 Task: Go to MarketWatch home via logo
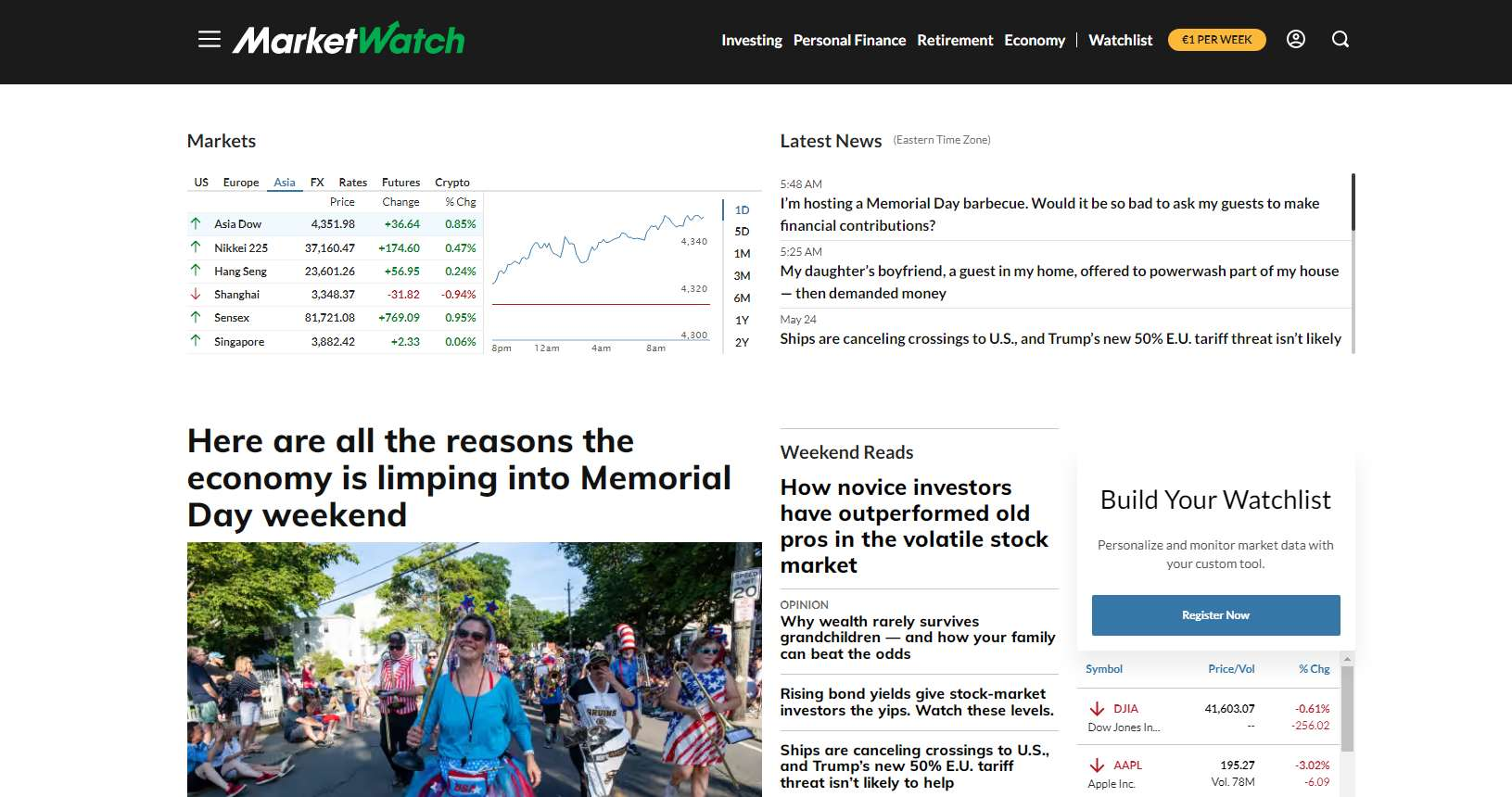point(349,39)
